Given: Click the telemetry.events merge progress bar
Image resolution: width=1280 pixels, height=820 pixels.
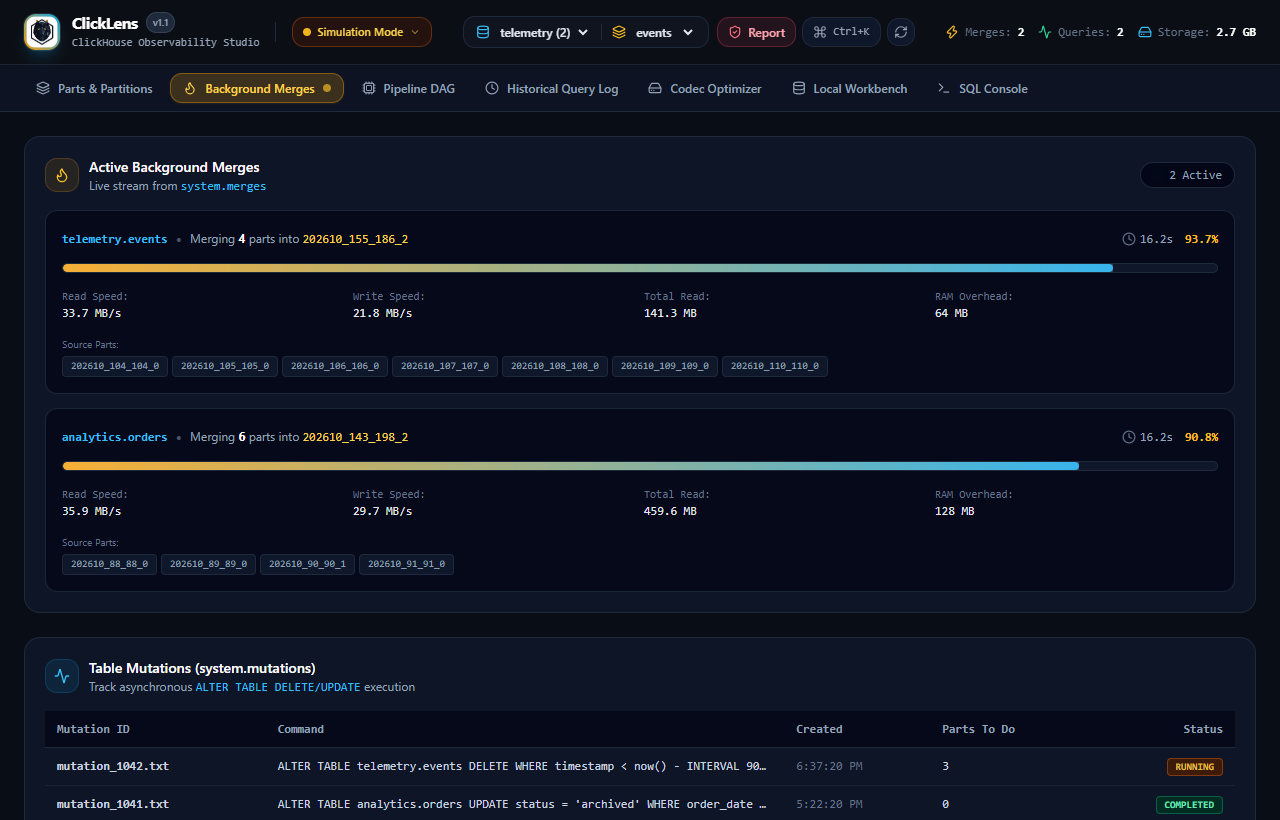Looking at the screenshot, I should point(640,268).
